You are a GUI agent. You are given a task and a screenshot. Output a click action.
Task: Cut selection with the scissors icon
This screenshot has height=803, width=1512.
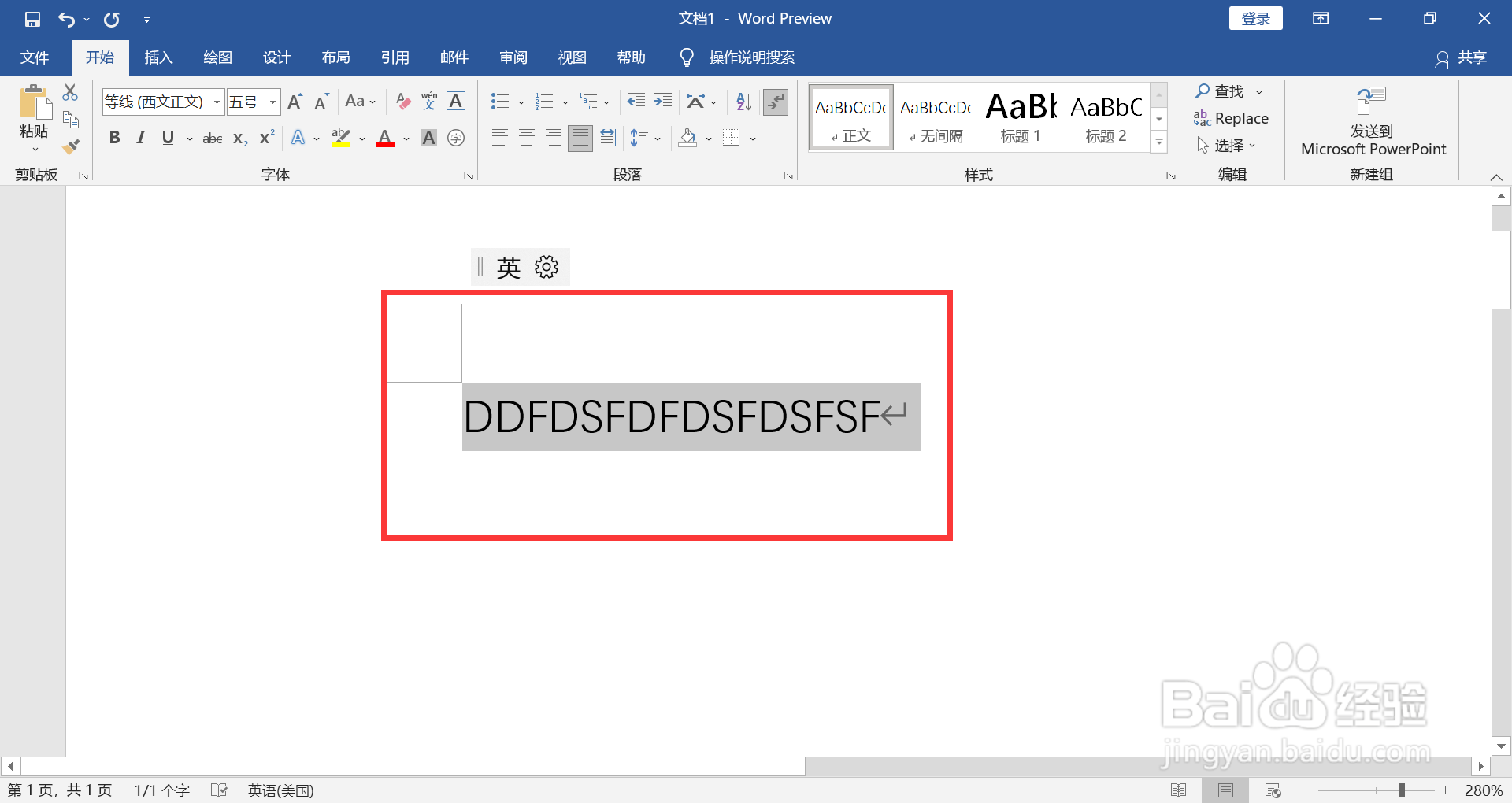71,93
